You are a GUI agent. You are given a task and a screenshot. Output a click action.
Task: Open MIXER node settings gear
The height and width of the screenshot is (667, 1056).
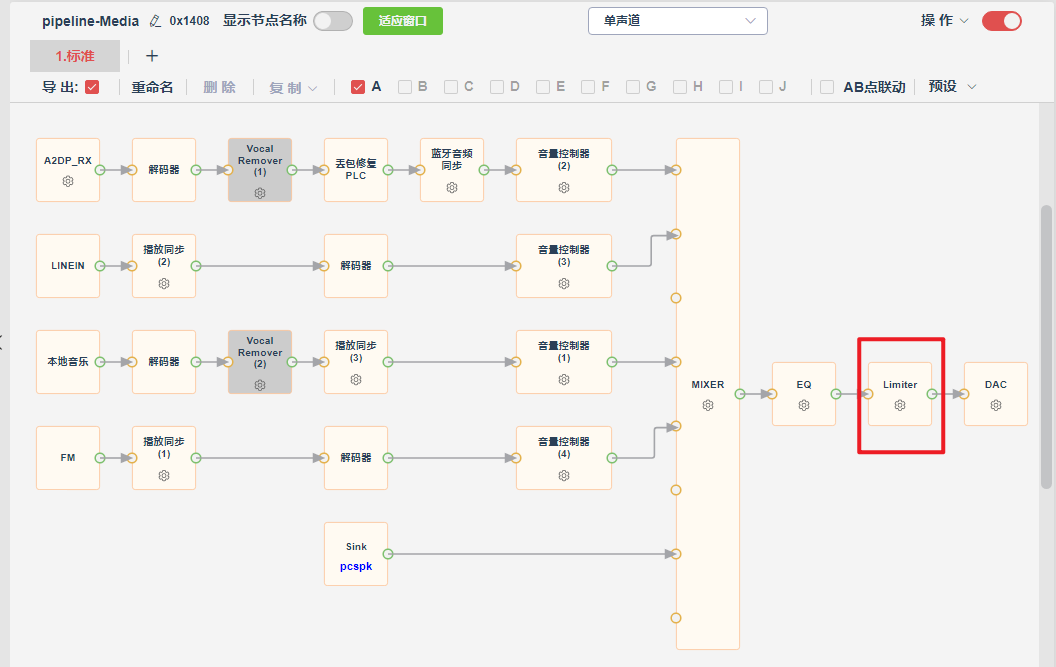point(708,405)
